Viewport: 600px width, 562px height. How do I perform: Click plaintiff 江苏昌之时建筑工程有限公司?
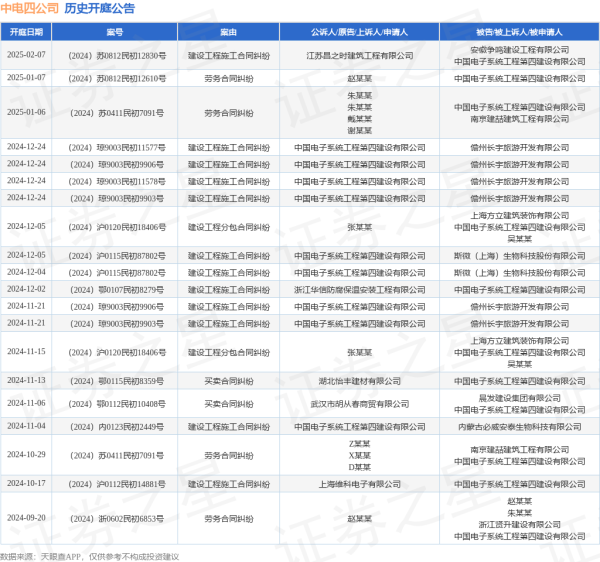tap(360, 56)
